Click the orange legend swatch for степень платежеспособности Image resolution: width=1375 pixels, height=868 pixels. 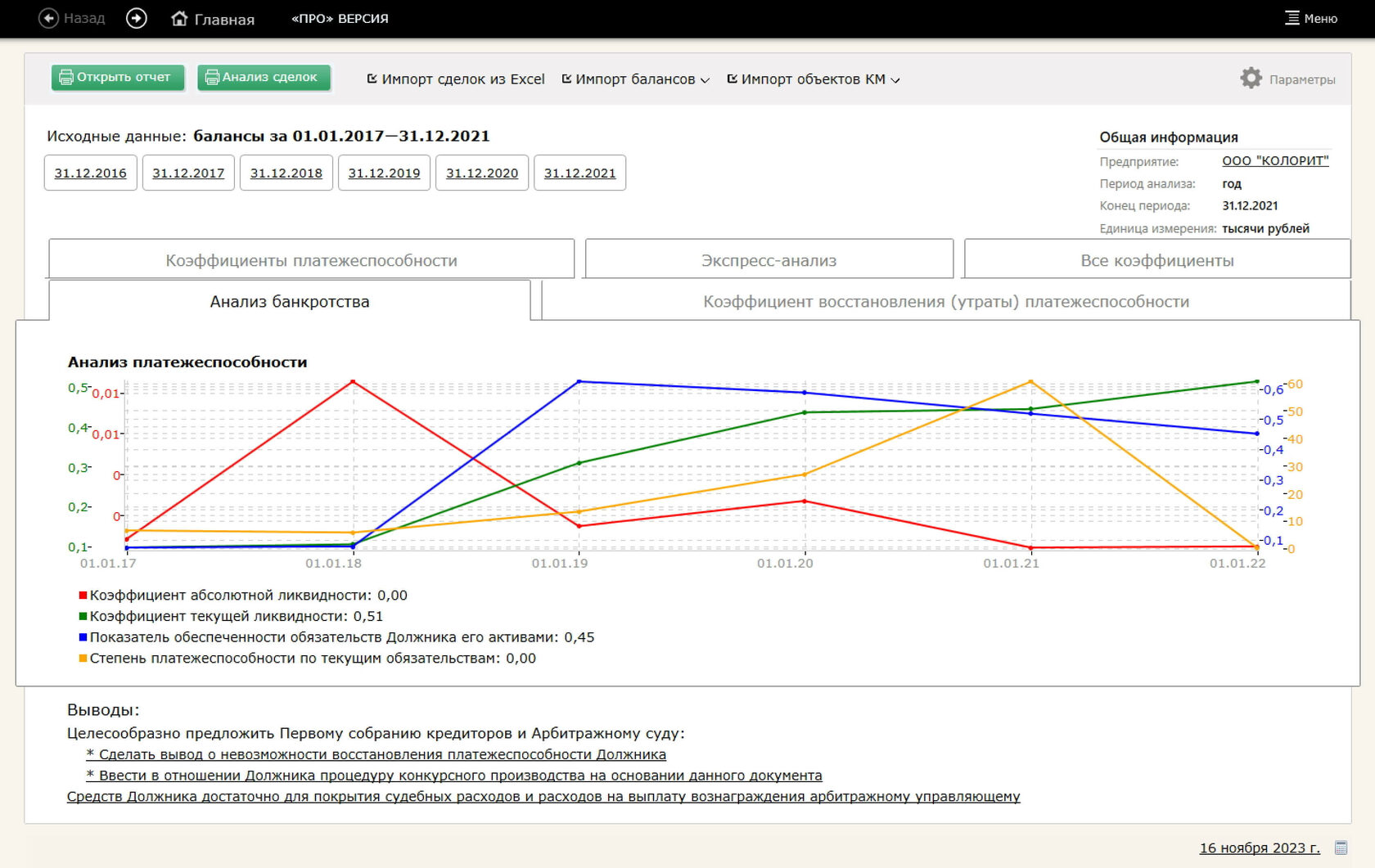pos(83,659)
